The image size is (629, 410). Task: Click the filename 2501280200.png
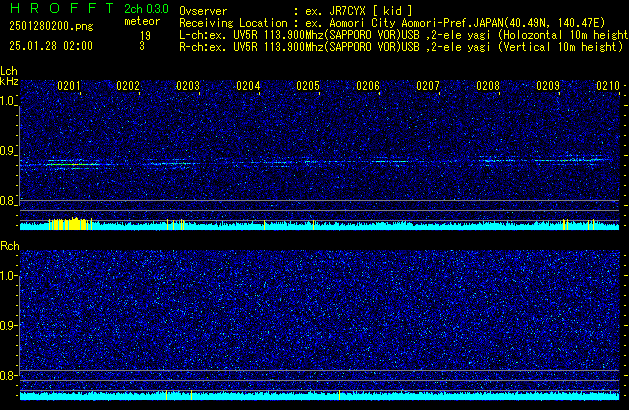point(51,26)
